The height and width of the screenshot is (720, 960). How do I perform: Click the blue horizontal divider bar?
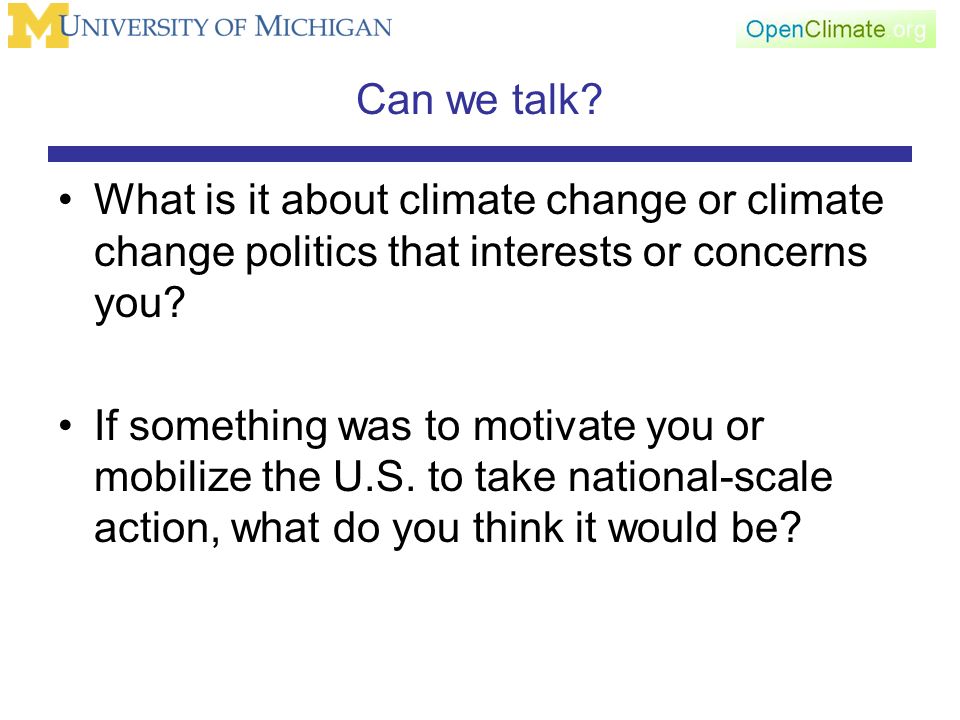[480, 154]
